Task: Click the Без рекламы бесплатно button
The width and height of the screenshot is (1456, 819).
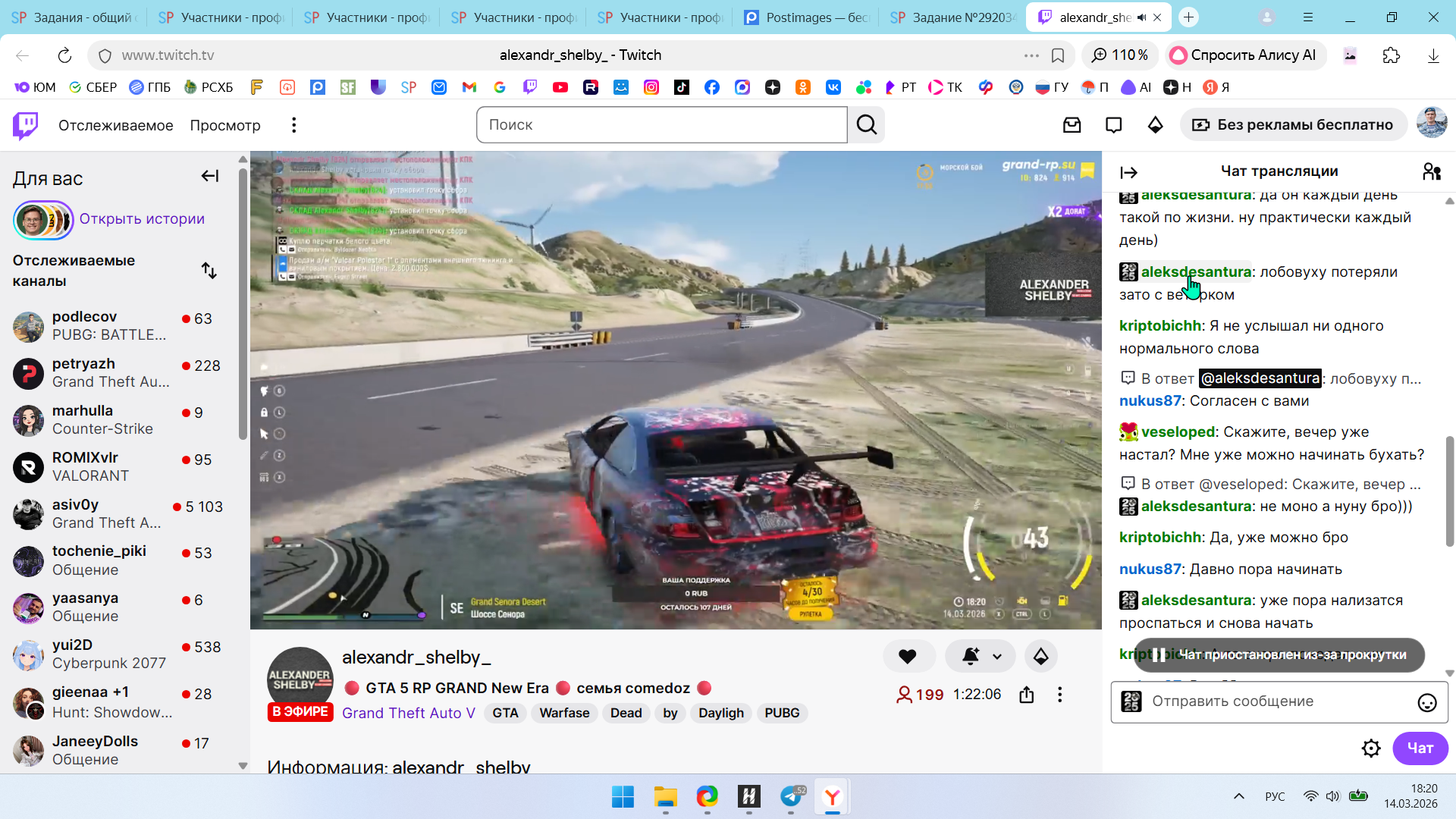Action: pos(1293,125)
